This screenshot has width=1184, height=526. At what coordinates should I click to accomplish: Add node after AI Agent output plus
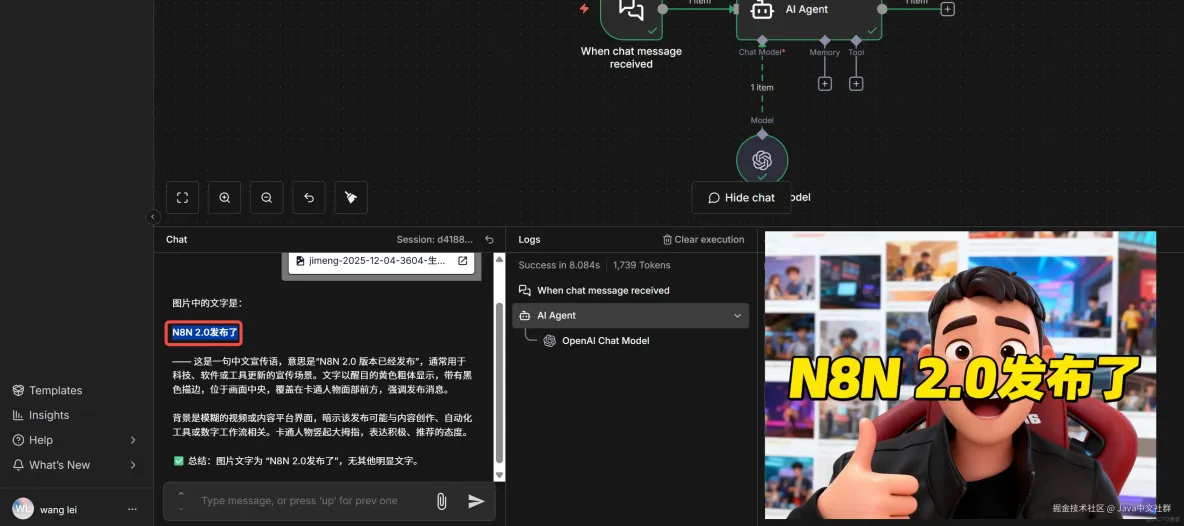(948, 9)
